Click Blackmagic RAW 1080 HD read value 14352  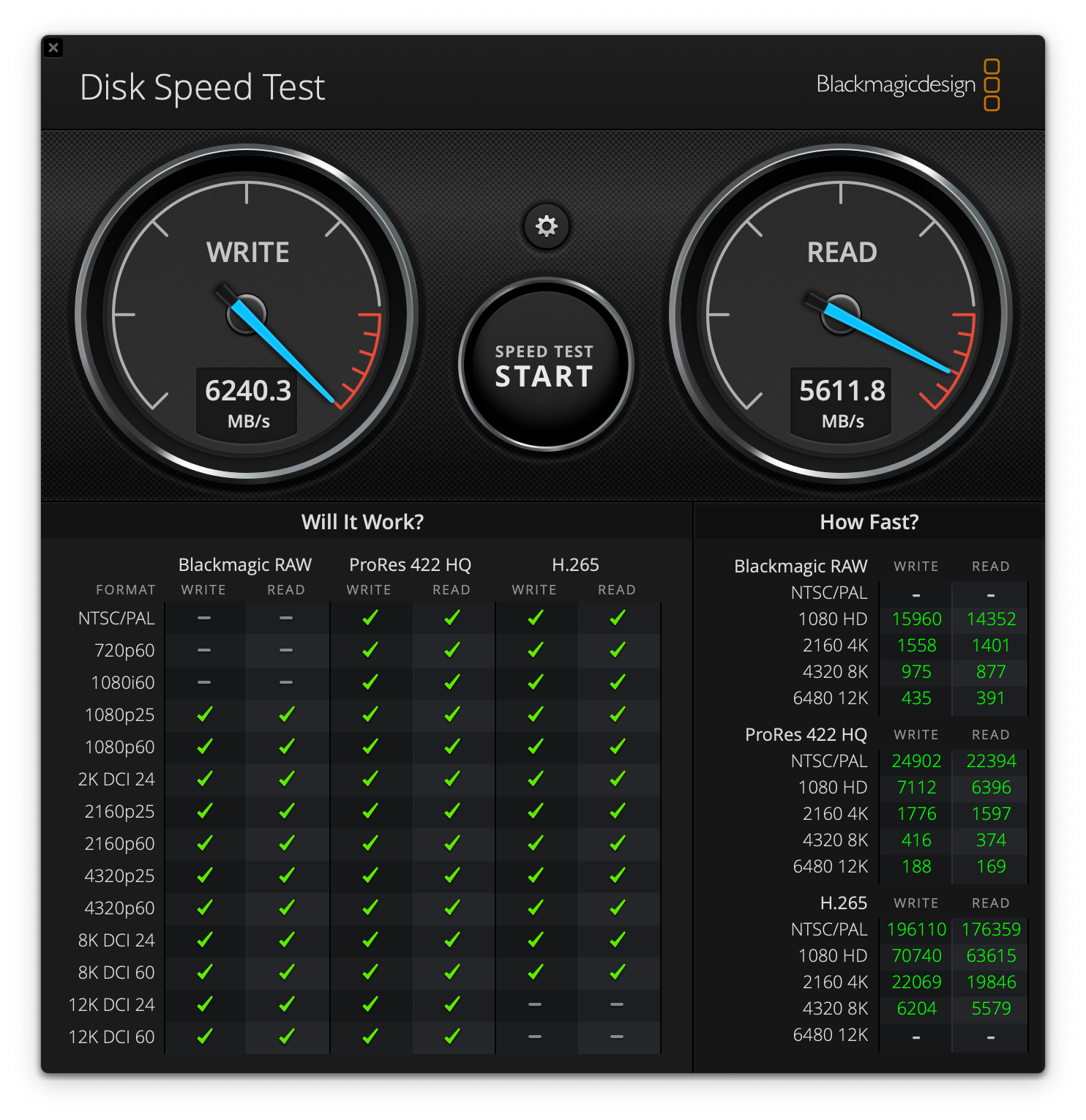click(x=991, y=619)
